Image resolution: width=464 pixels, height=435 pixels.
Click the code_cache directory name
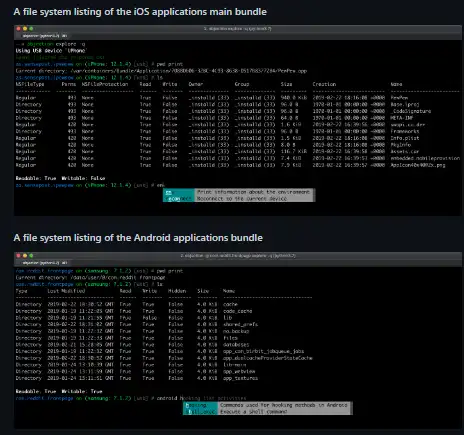(238, 311)
